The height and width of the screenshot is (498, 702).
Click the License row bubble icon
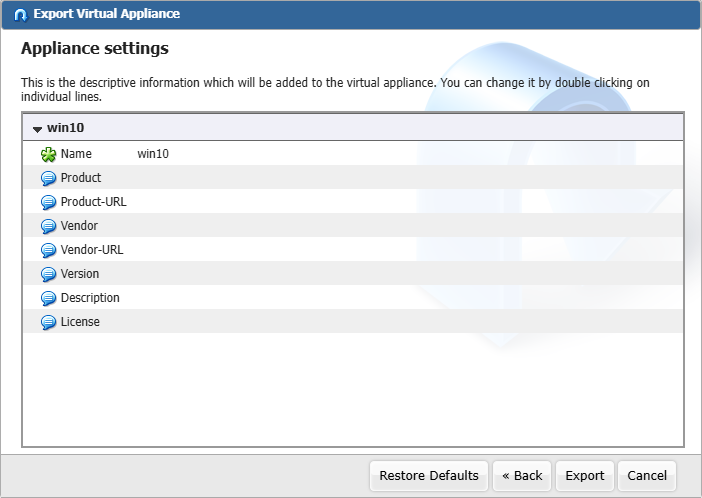(48, 322)
